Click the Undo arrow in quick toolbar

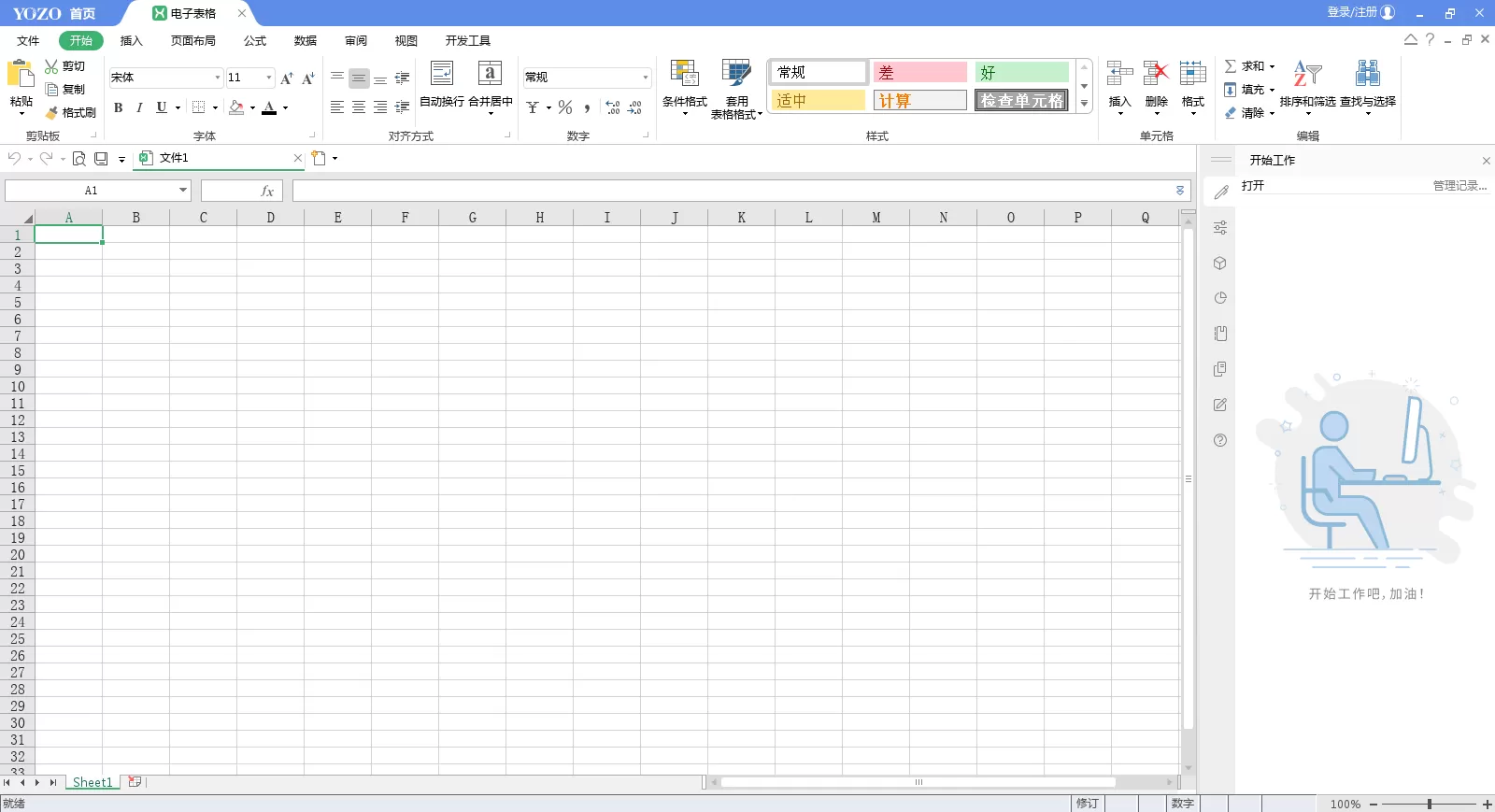tap(14, 159)
